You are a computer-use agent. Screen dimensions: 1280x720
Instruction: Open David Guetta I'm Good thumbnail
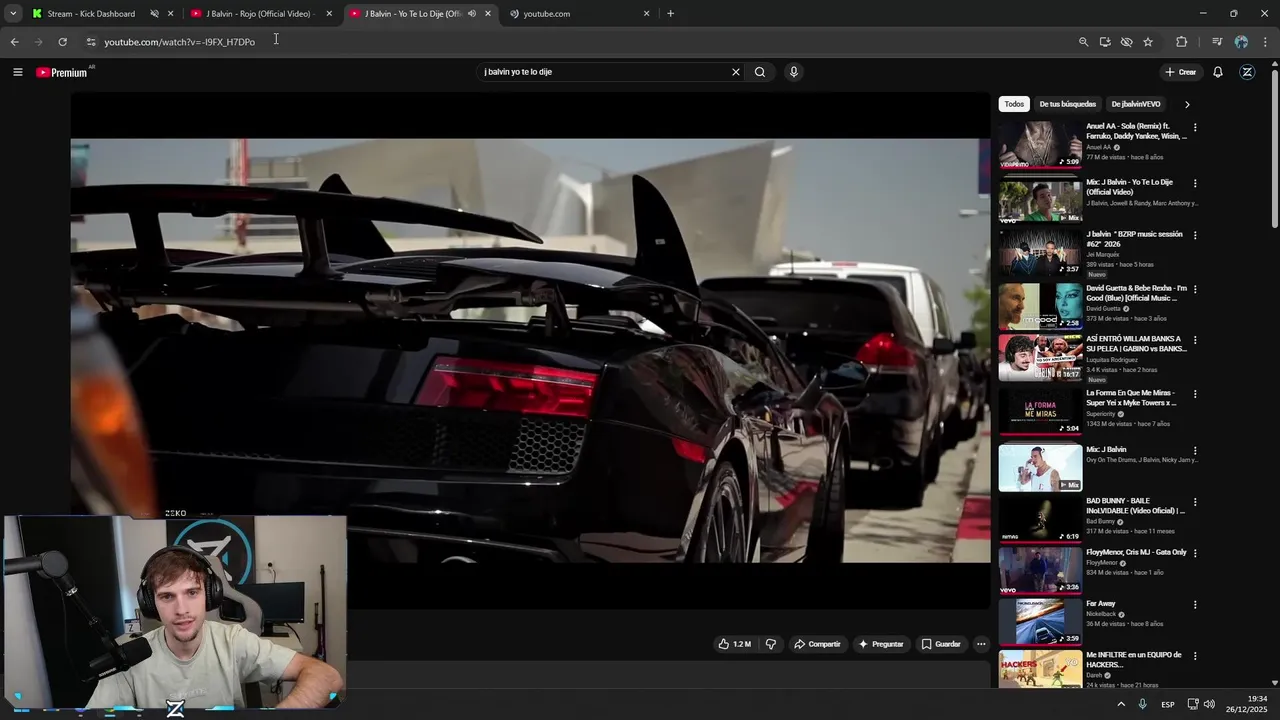point(1040,306)
